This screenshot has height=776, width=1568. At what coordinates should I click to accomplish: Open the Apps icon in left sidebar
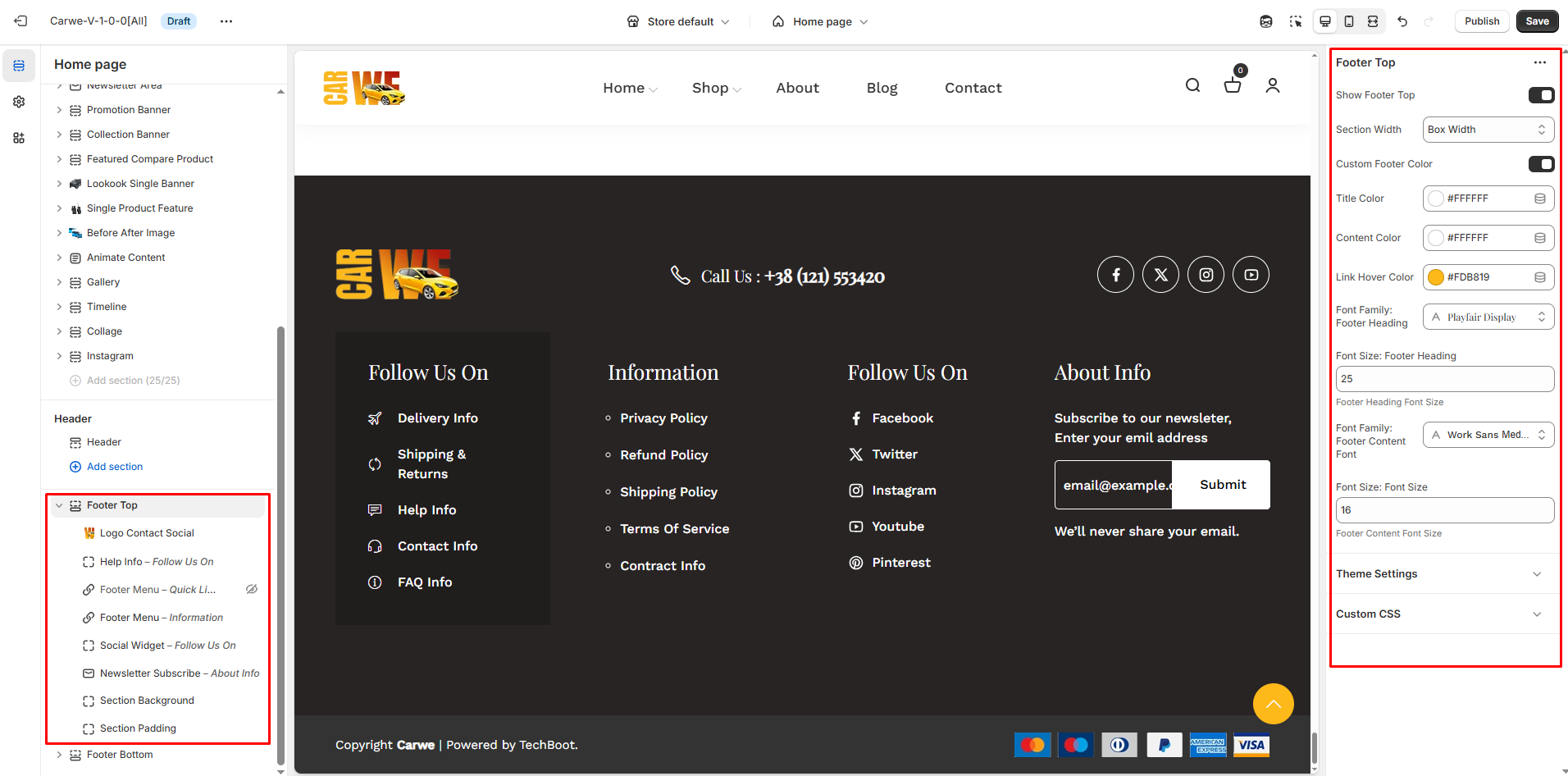19,138
